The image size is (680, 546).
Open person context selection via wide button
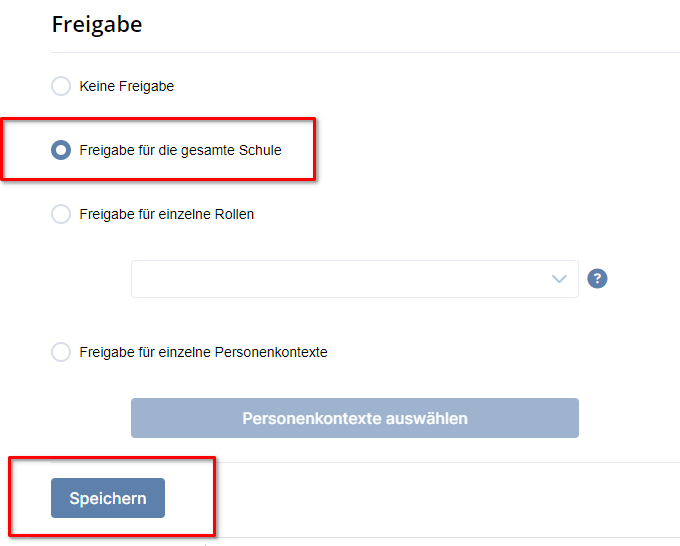point(354,418)
